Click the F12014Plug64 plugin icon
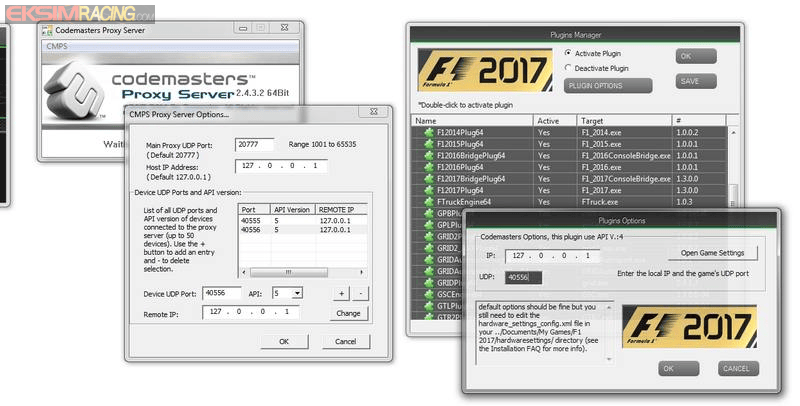800x406 pixels. coord(429,133)
